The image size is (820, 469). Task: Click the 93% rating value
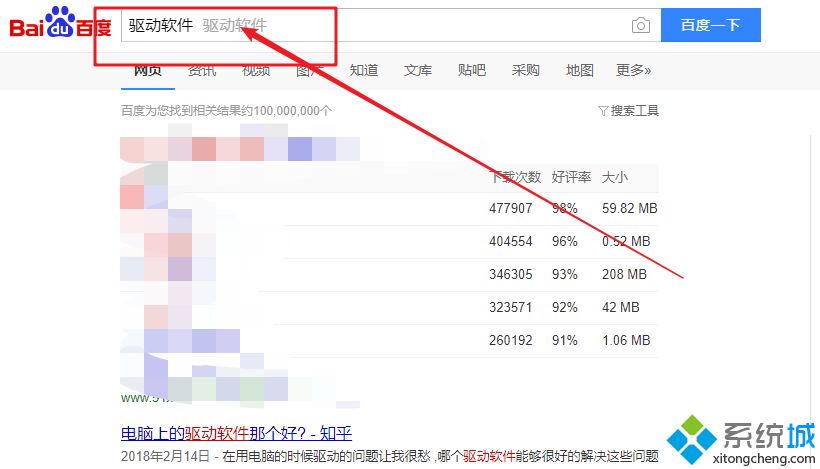pyautogui.click(x=565, y=274)
